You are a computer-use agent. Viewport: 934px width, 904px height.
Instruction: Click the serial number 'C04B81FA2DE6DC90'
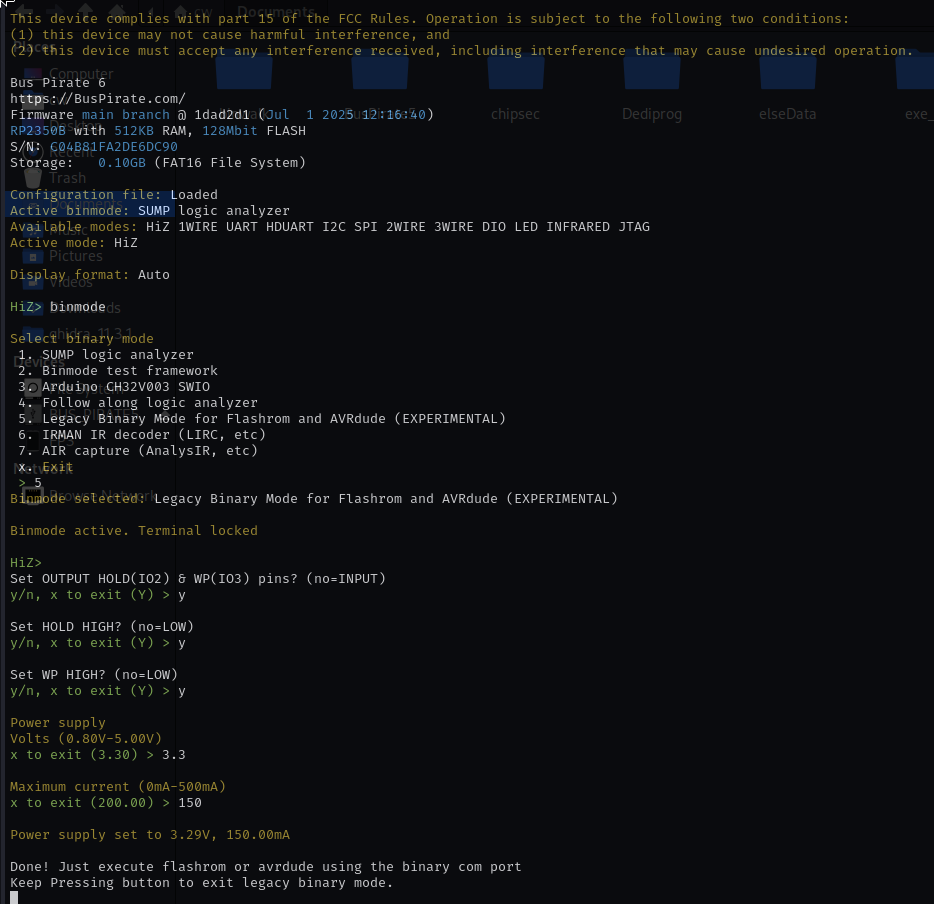(114, 146)
